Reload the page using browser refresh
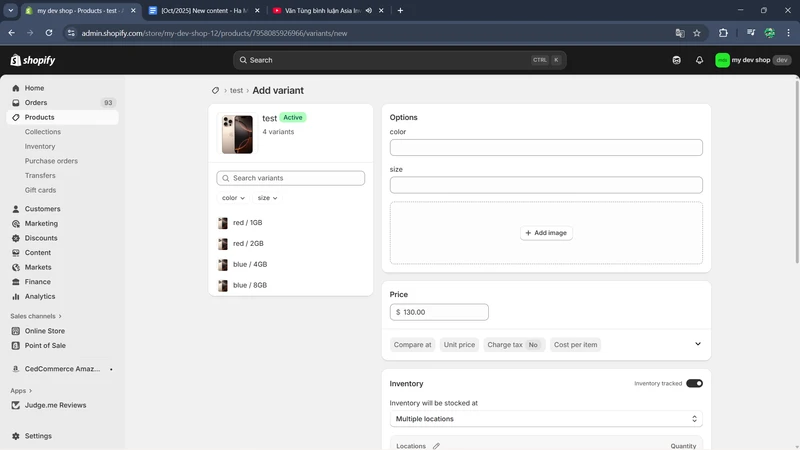Screen dimensions: 800x450 click(x=47, y=33)
